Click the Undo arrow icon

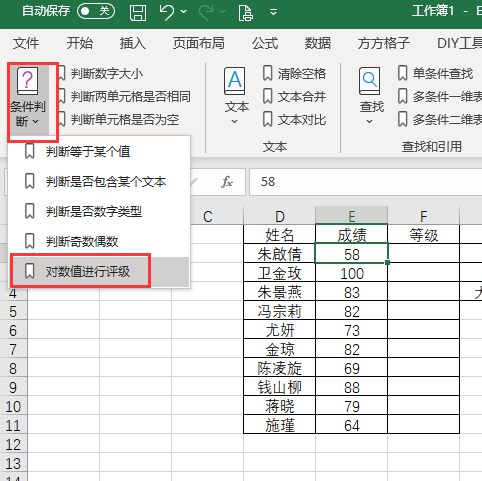tap(167, 12)
